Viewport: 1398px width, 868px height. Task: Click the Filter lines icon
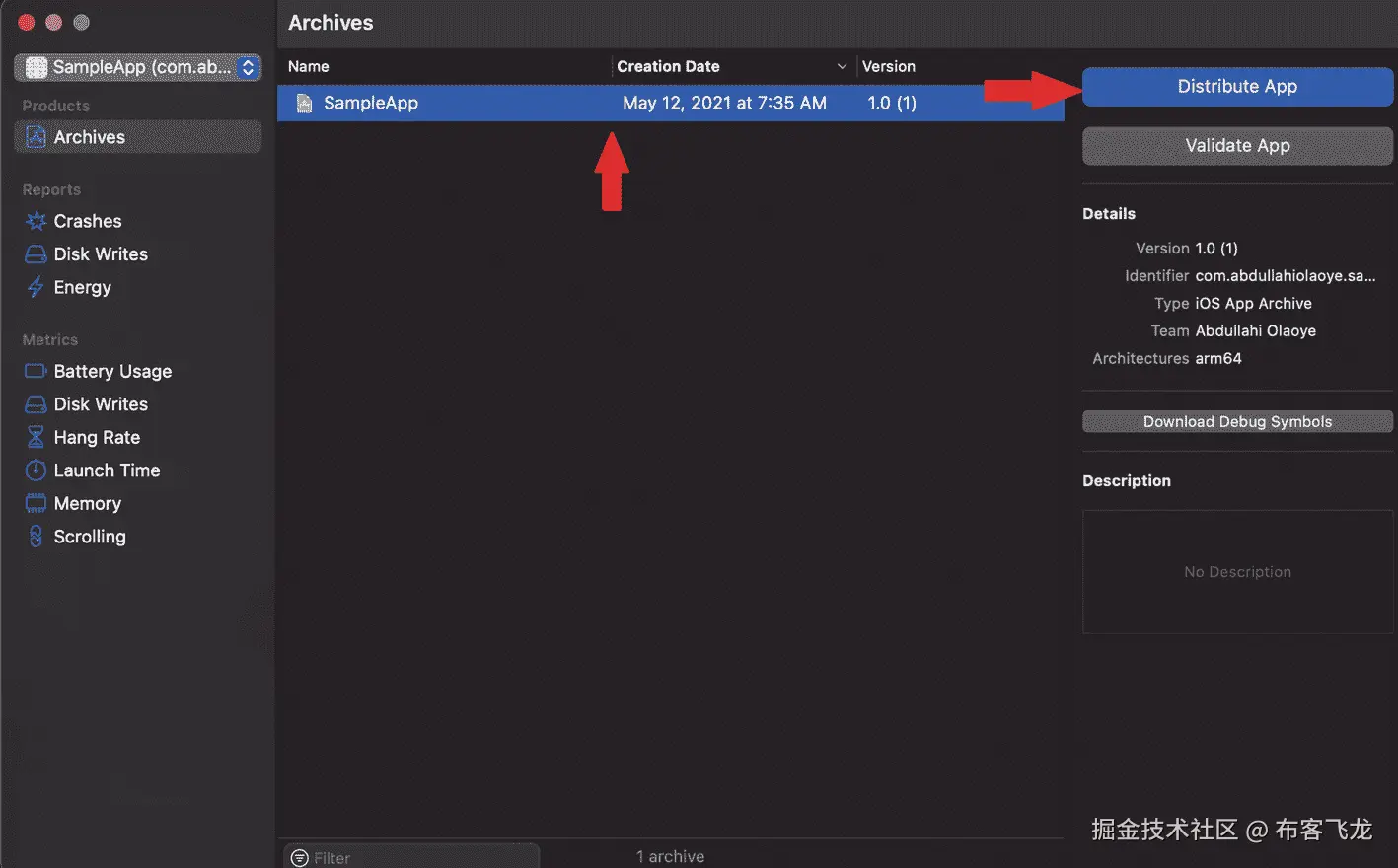pos(300,858)
